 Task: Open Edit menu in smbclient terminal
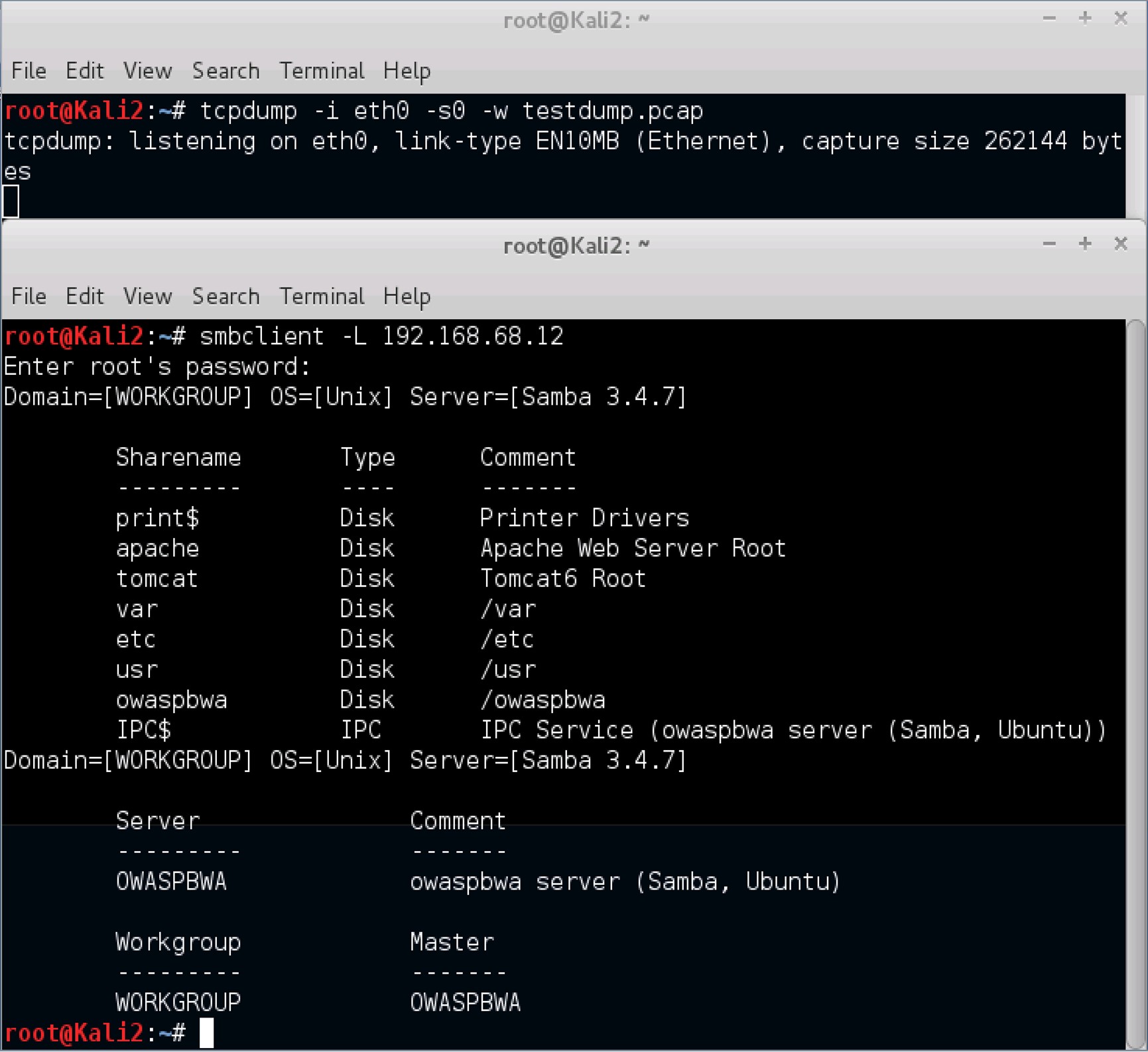84,296
